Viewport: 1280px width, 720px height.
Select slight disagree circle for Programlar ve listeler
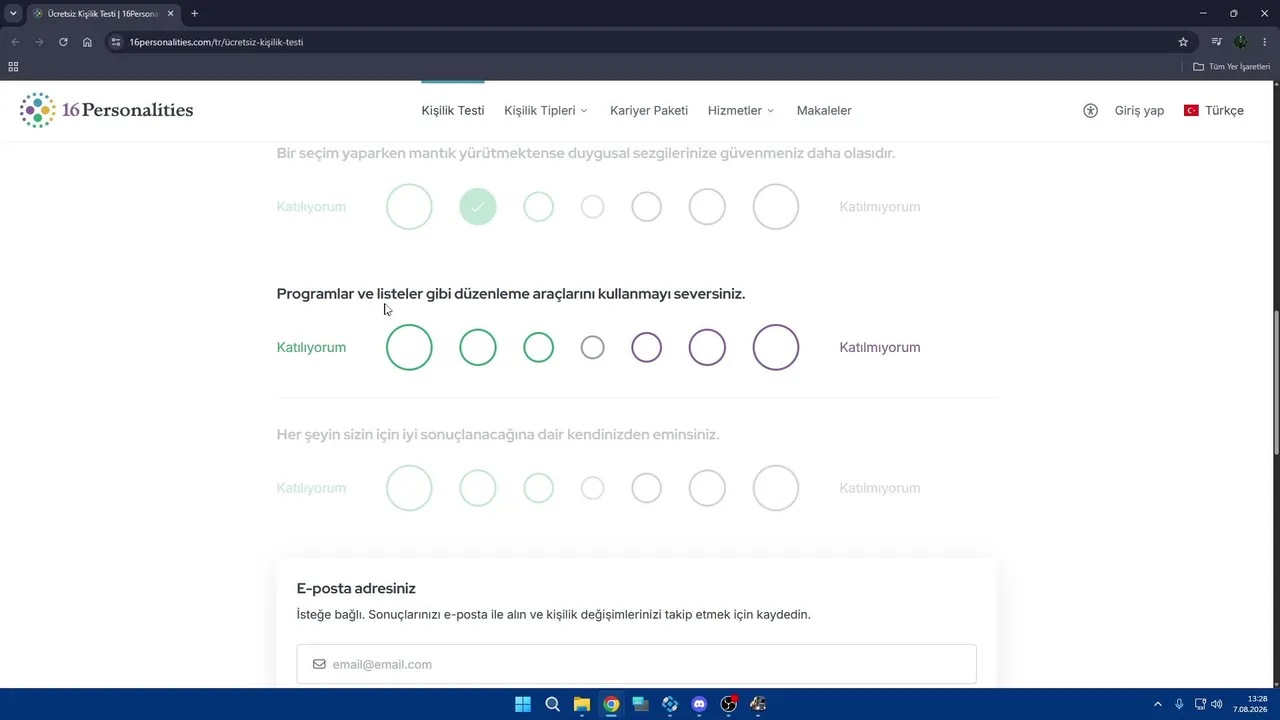click(647, 347)
